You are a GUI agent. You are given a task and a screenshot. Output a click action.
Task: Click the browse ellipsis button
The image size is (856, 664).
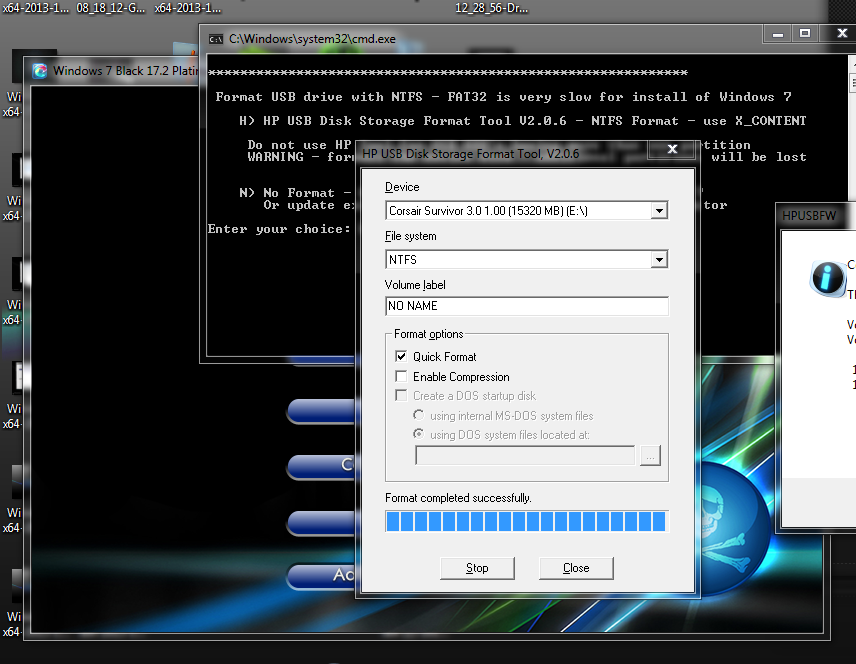[650, 455]
